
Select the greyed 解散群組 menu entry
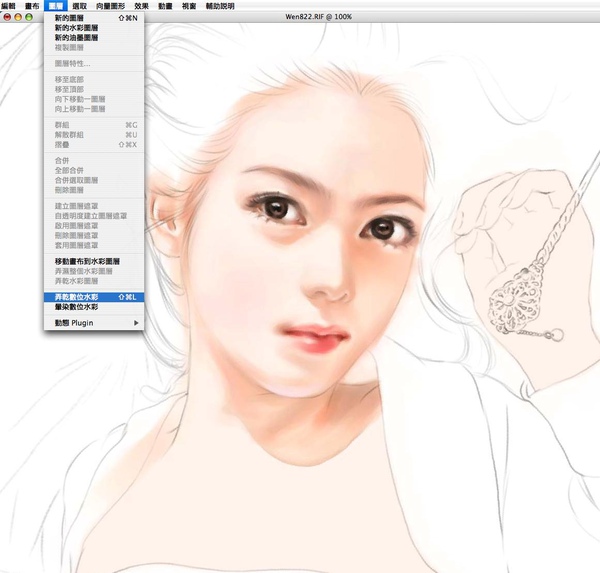click(x=94, y=135)
